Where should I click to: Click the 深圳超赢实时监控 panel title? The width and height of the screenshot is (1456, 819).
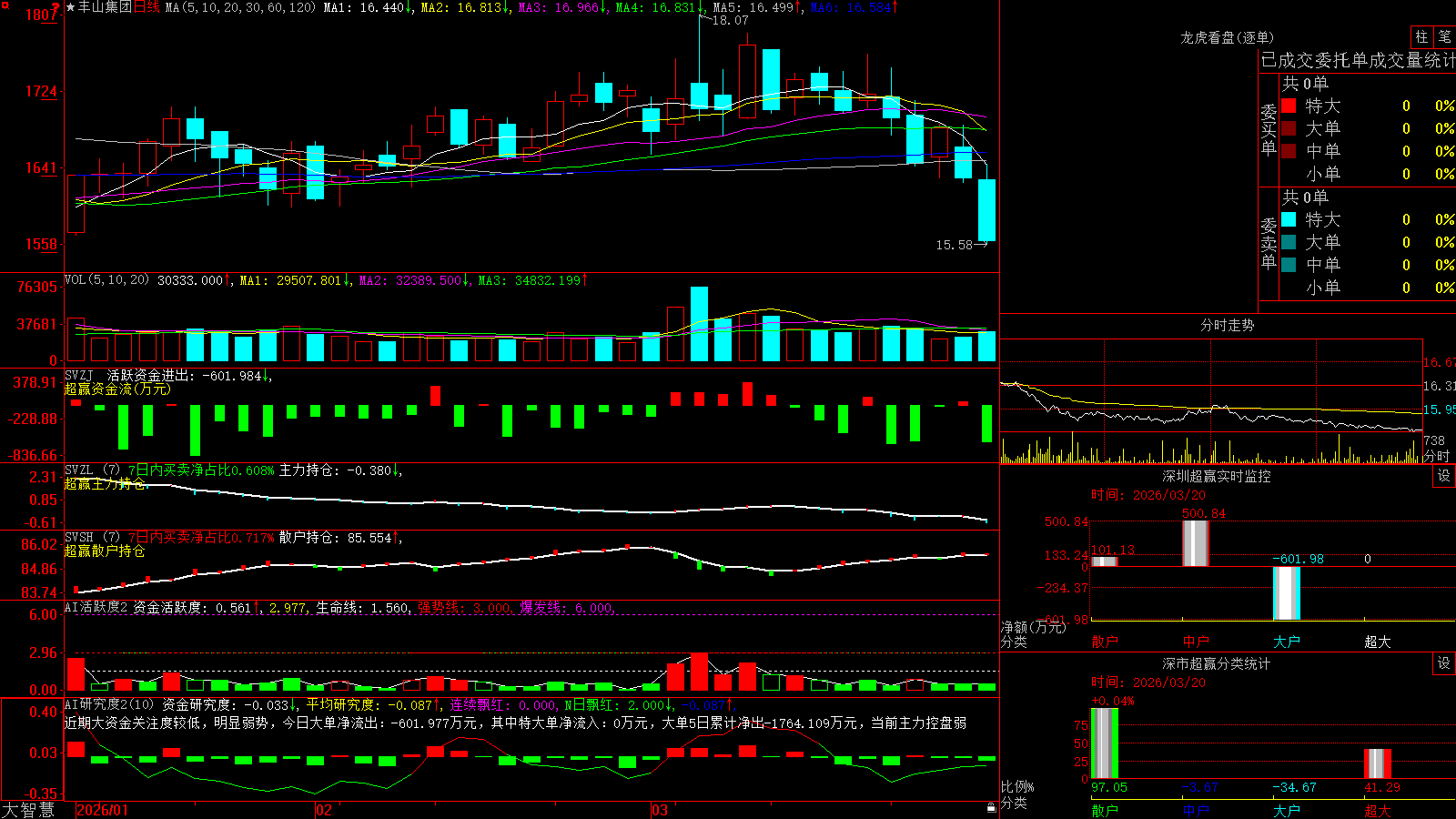(x=1216, y=476)
